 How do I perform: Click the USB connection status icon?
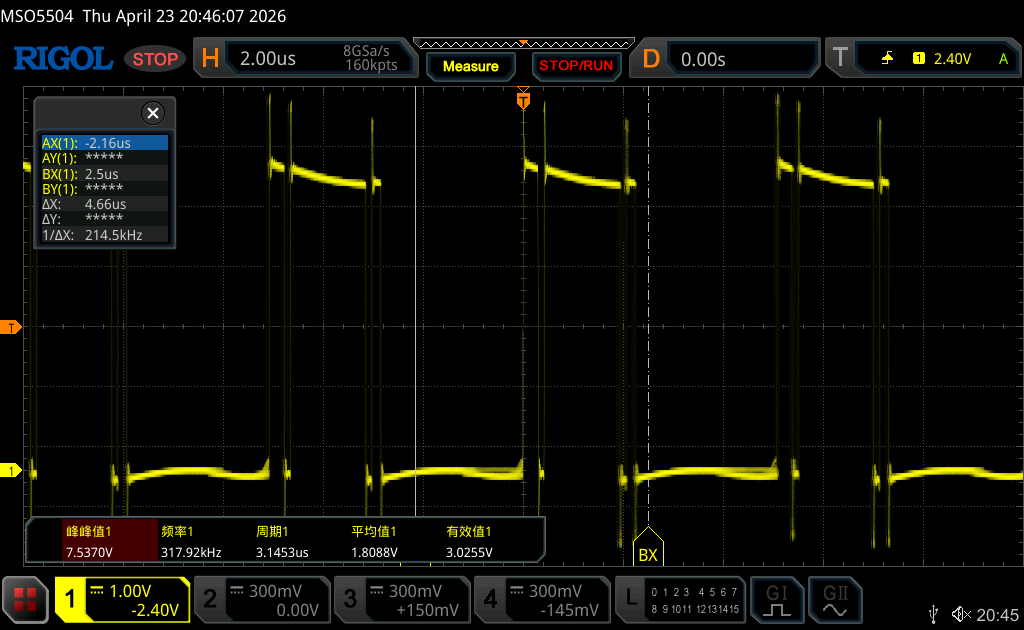(933, 613)
